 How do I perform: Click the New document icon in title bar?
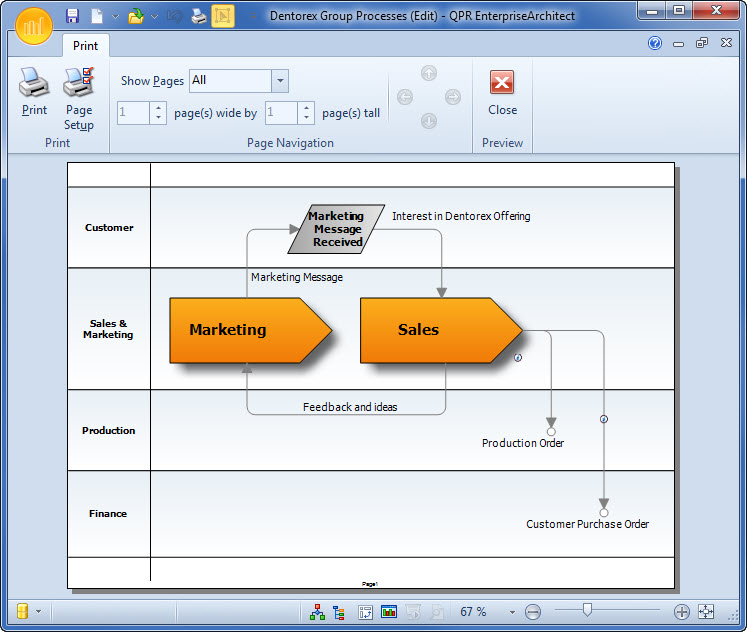[97, 16]
